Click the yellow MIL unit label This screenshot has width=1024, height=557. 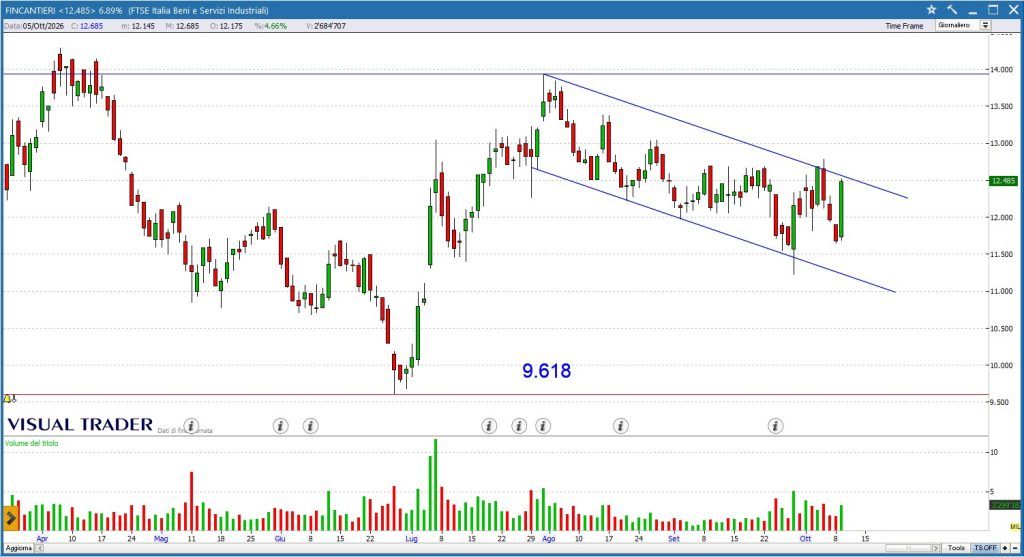1014,526
